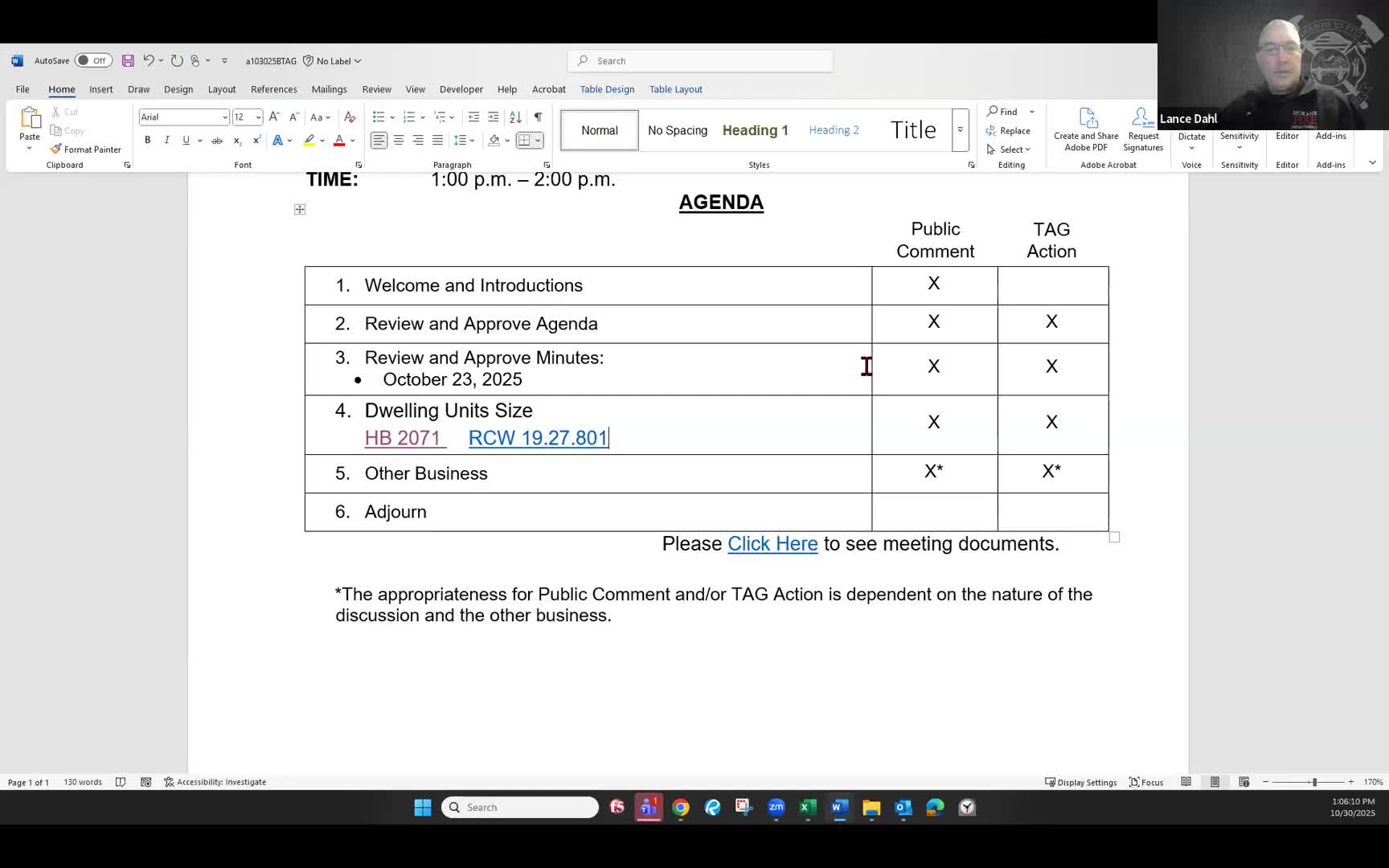Expand the Styles gallery
Viewport: 1389px width, 868px height.
click(x=960, y=130)
